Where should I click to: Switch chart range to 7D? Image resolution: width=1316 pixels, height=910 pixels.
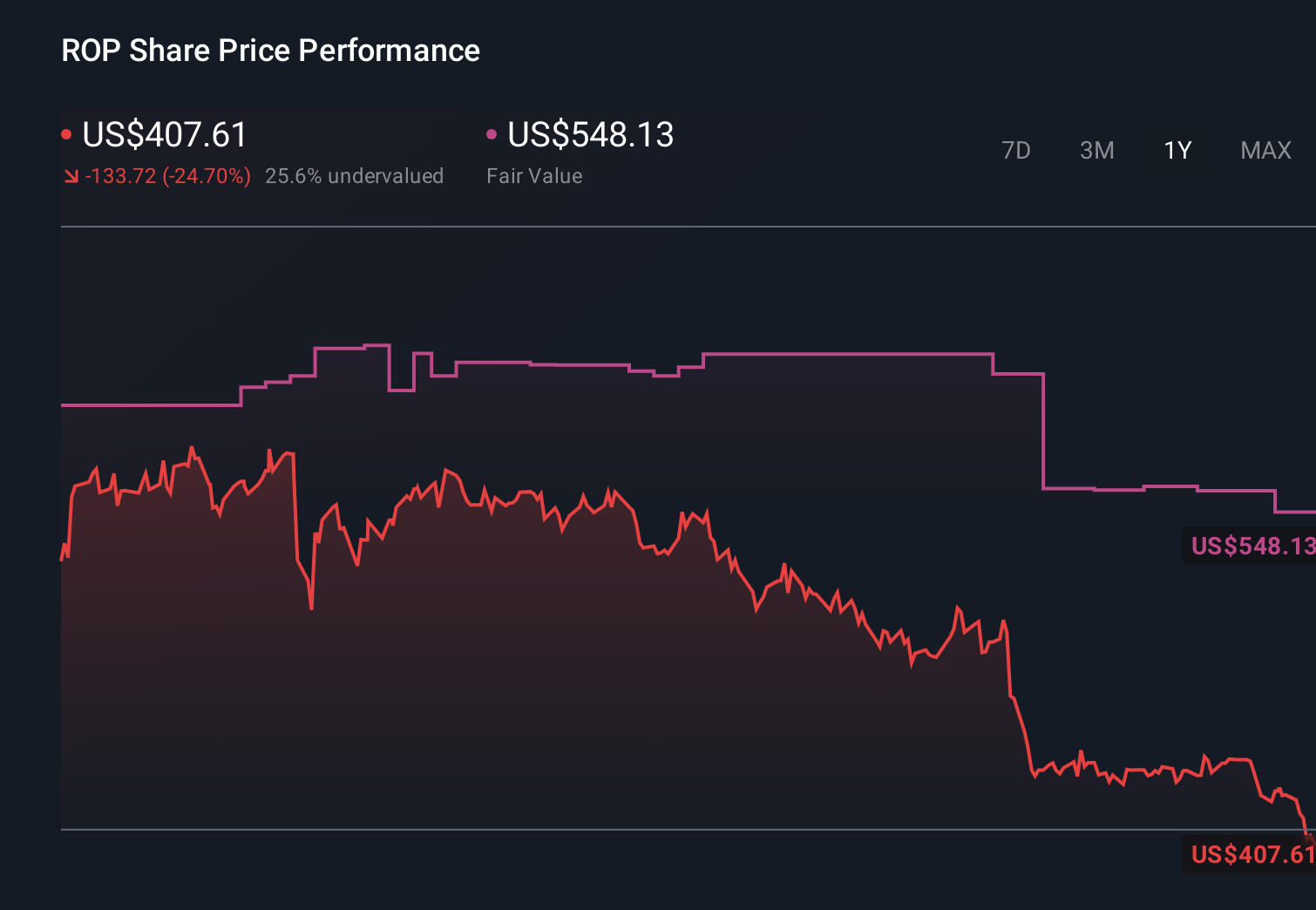coord(1015,151)
